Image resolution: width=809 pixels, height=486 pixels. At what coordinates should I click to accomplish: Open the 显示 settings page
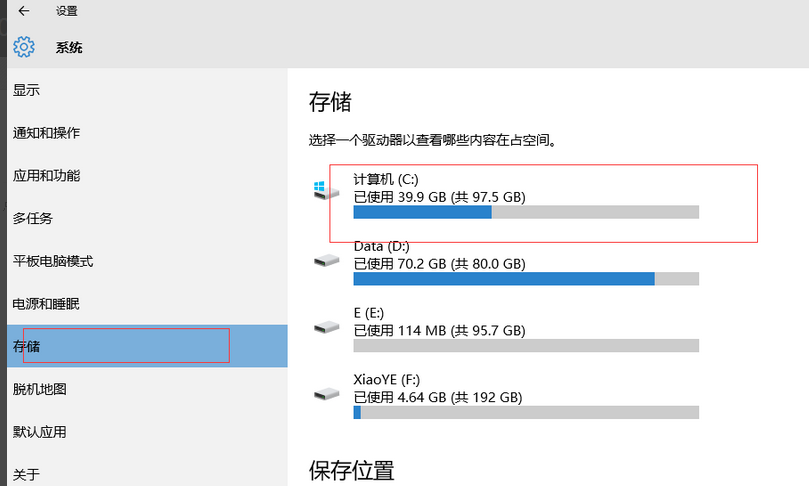27,90
